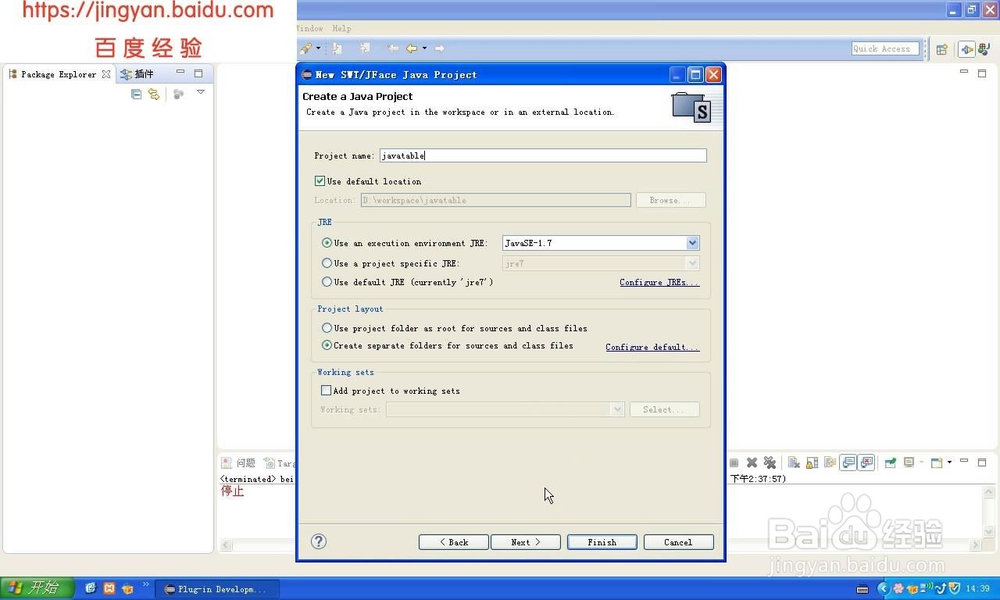Enable Use default location checkbox

(x=322, y=181)
